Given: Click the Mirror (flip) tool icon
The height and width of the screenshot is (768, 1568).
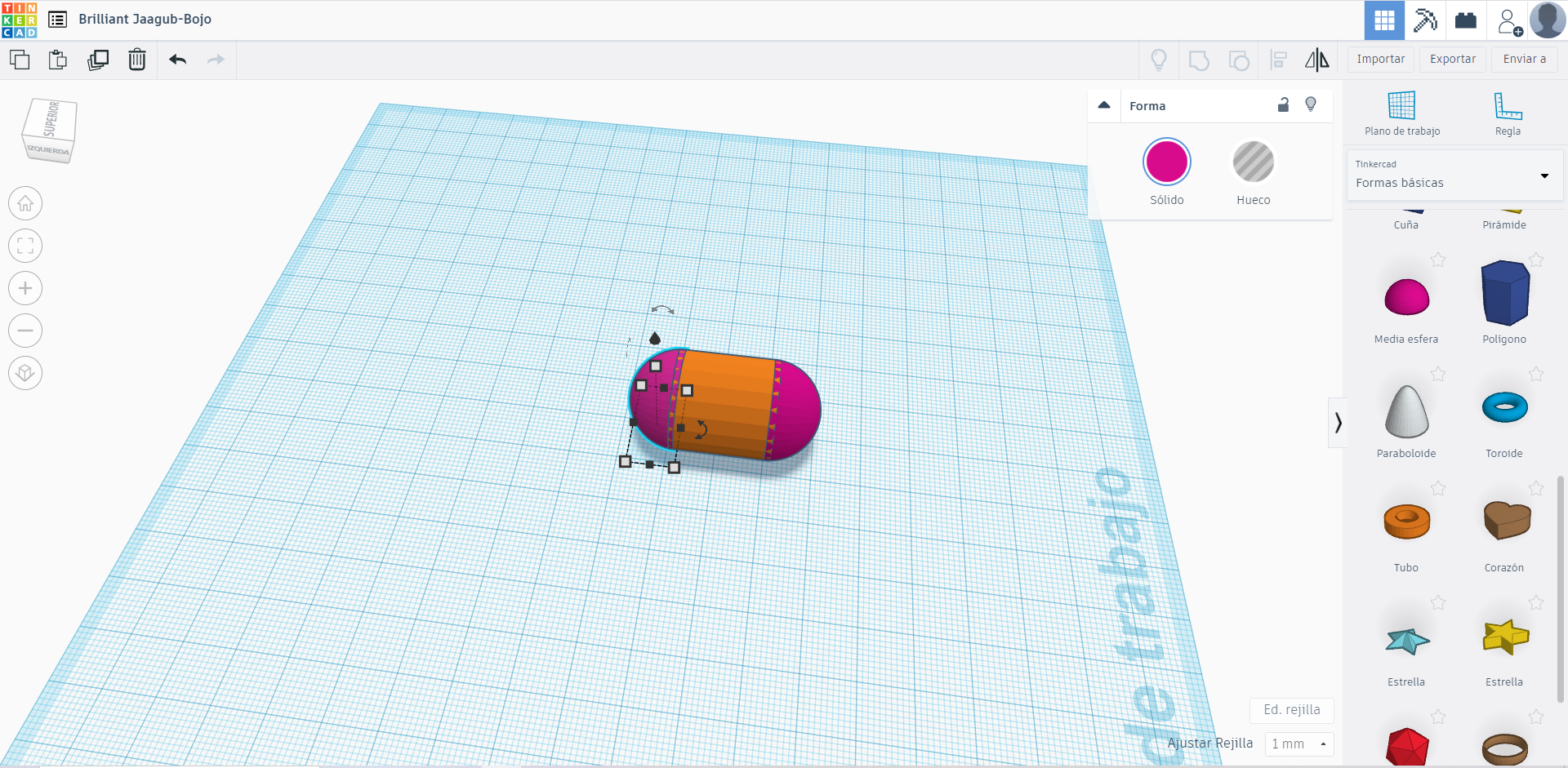Looking at the screenshot, I should pos(1317,60).
